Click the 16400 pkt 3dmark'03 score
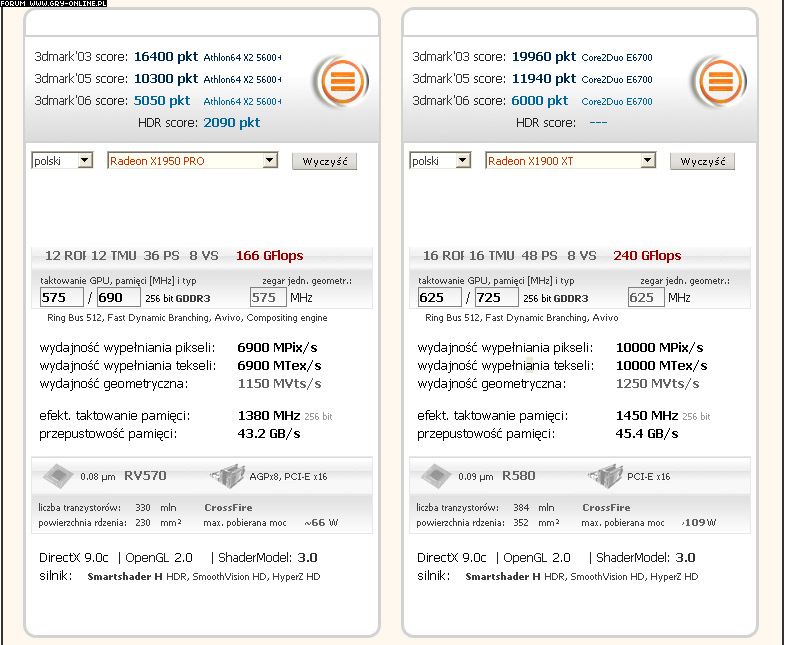The width and height of the screenshot is (786, 645). tap(166, 57)
